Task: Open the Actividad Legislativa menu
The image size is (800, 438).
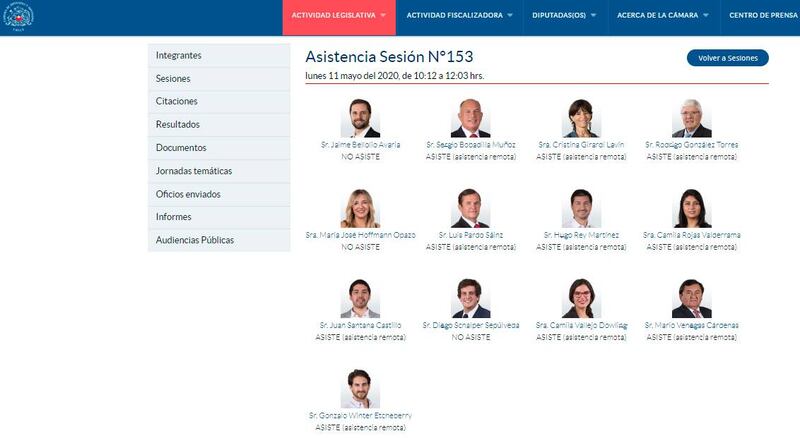Action: click(339, 15)
